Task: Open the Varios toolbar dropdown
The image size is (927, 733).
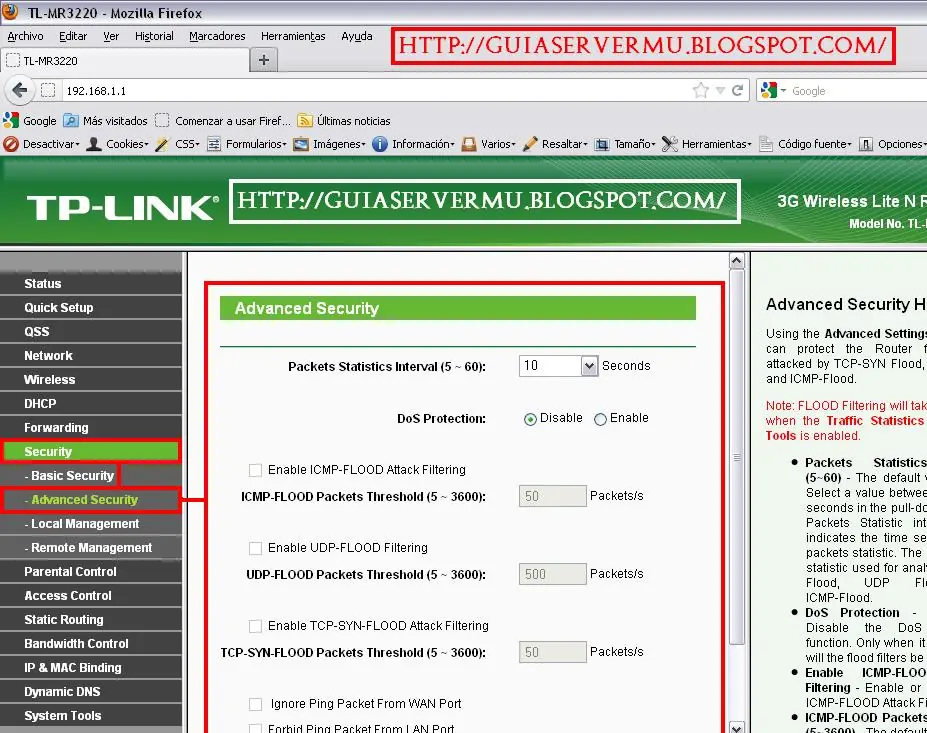Action: coord(488,144)
